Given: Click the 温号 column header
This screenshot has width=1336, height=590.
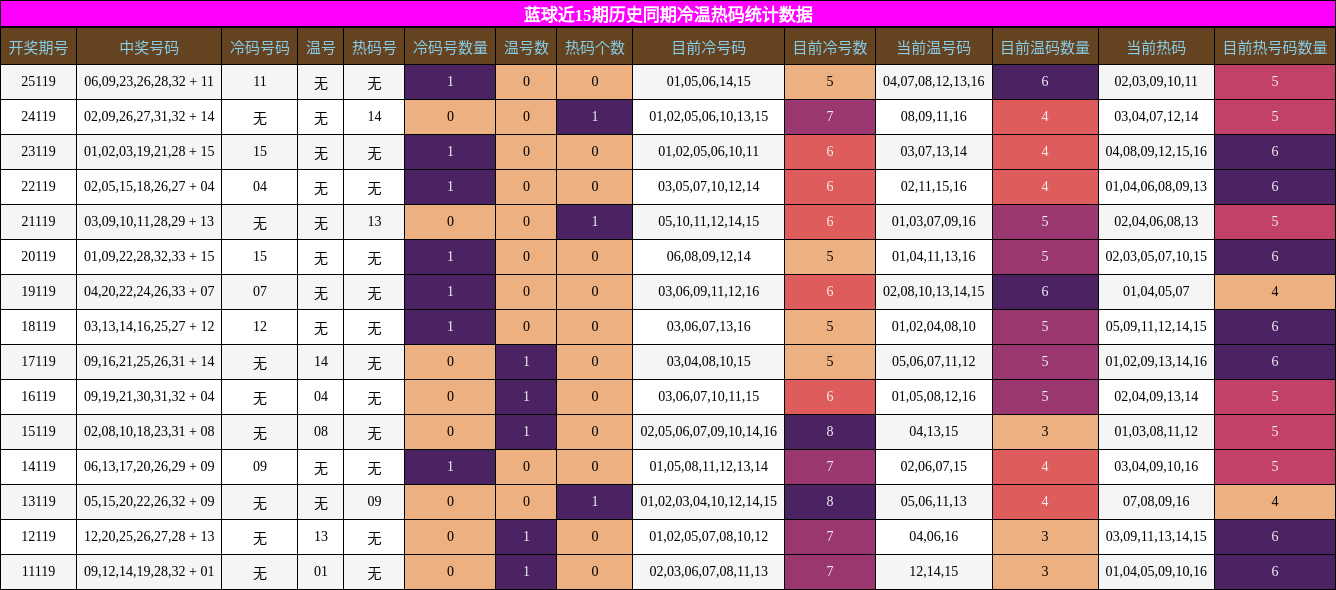Looking at the screenshot, I should click(321, 47).
